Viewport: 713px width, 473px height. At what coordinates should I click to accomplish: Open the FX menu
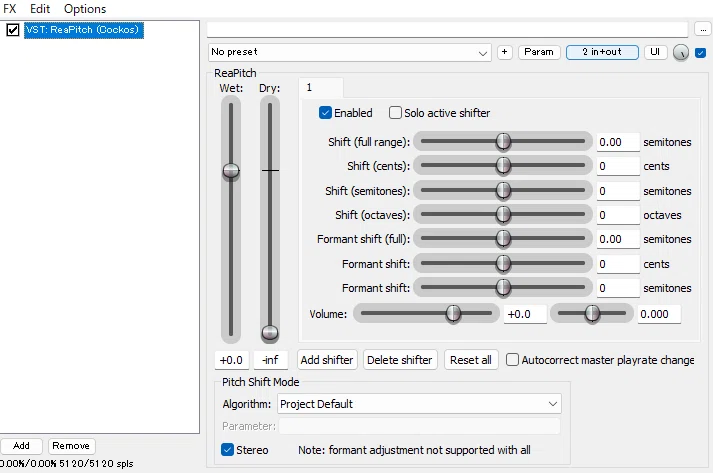coord(10,9)
